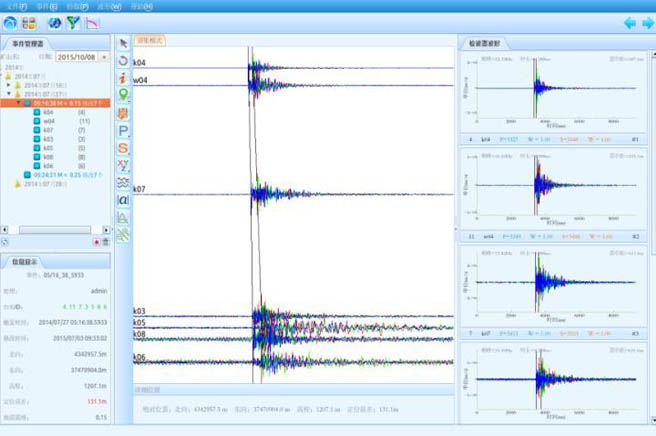Click the event tree horizontal scrollbar
The image size is (656, 436).
point(55,230)
